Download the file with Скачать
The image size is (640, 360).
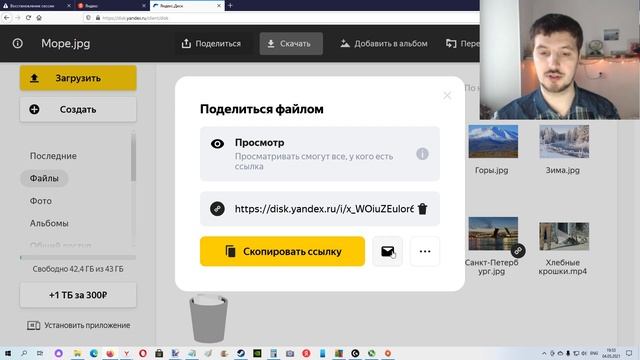coord(291,43)
